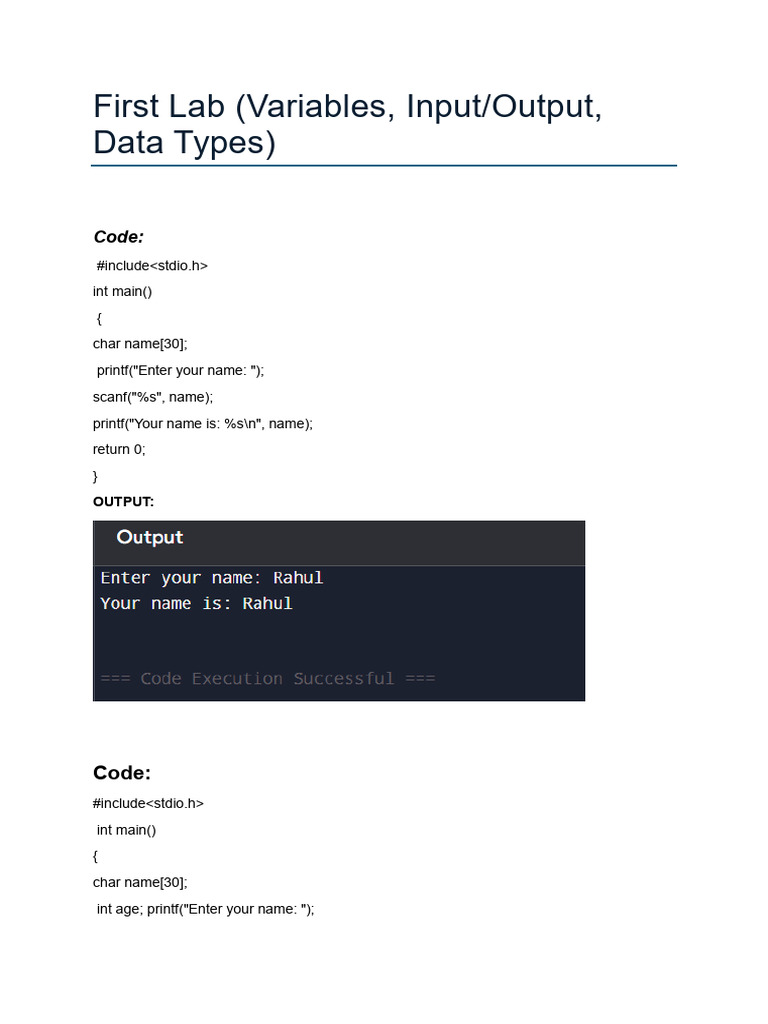Click the 'int age; printf' code line

point(205,909)
